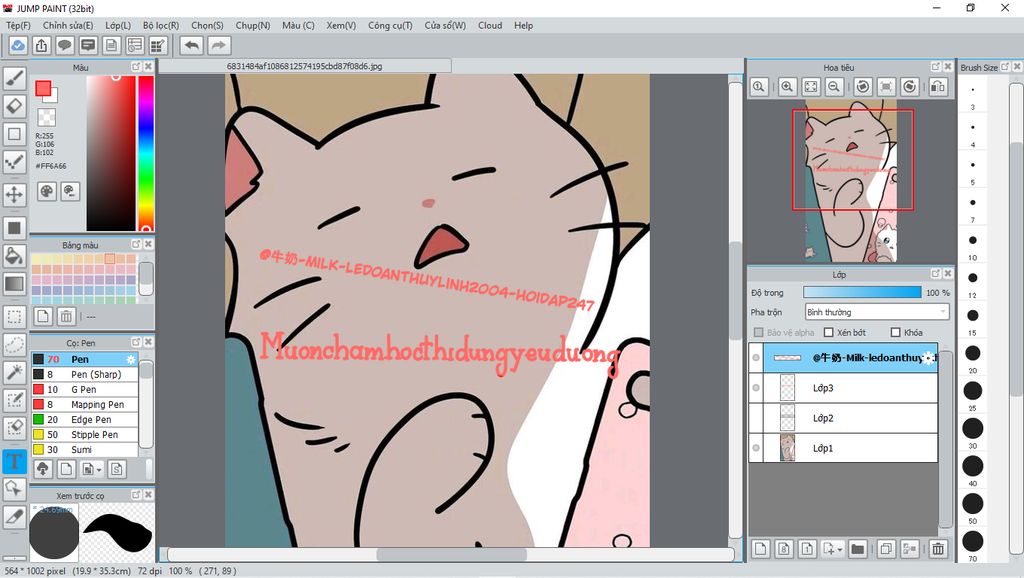Toggle visibility of Lớp1 layer

click(756, 448)
